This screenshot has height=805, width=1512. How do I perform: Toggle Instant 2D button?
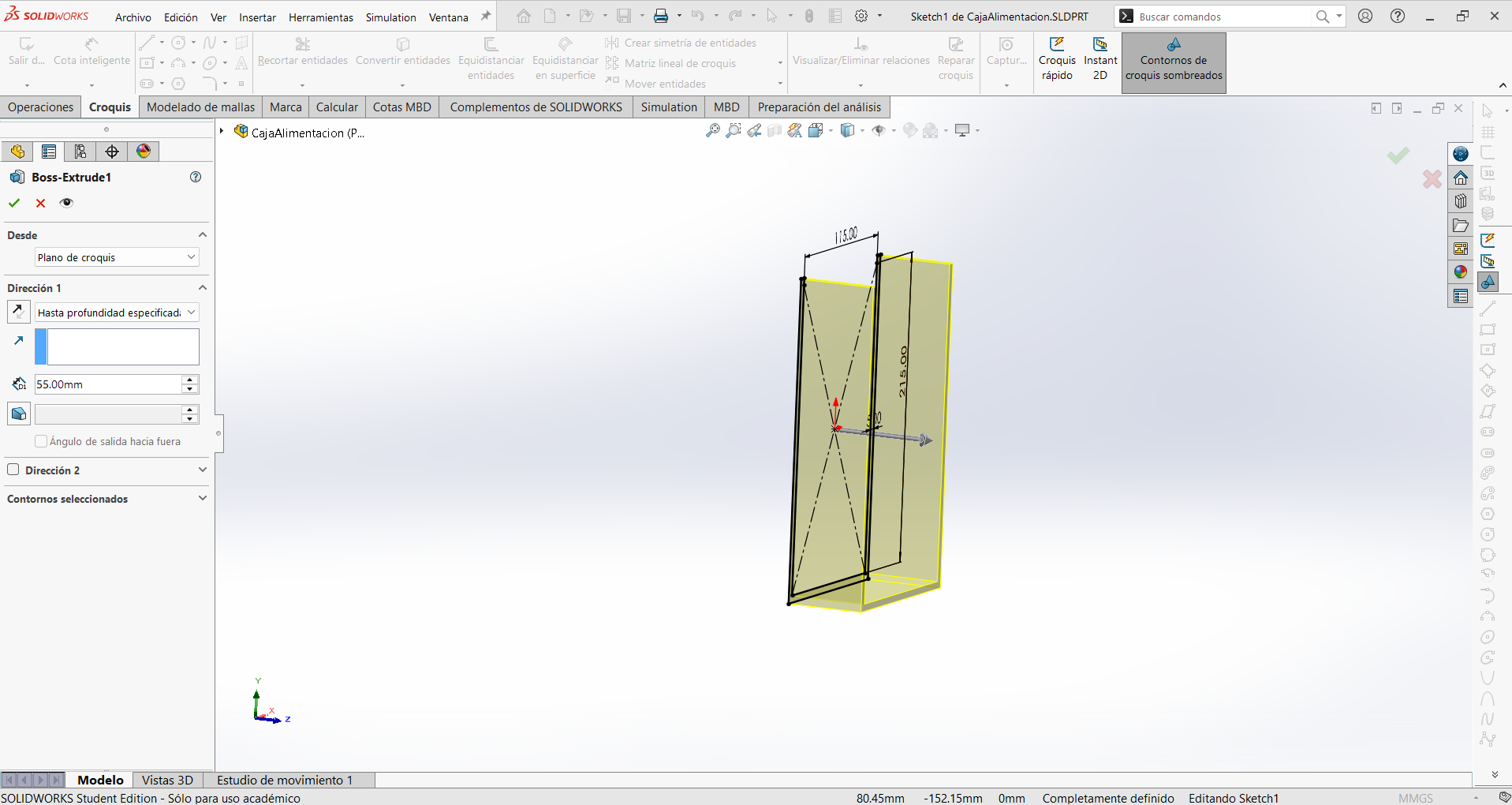1100,59
